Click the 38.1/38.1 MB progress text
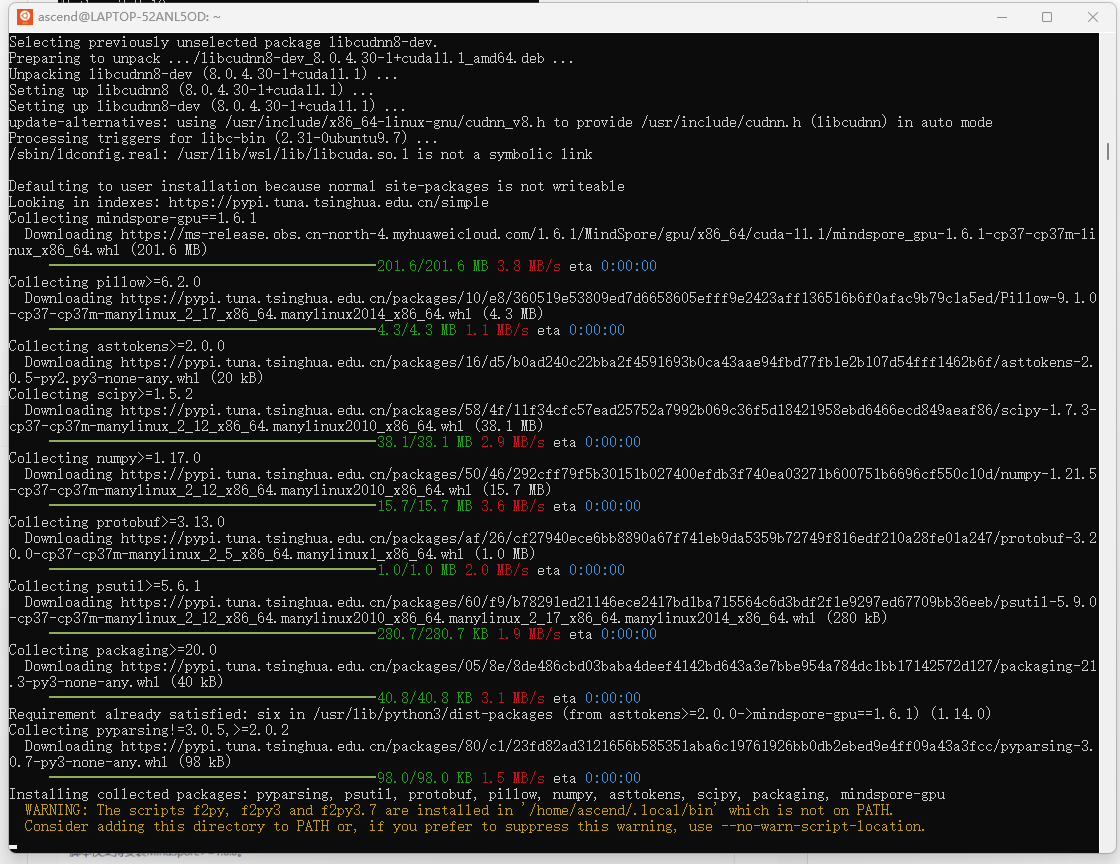The height and width of the screenshot is (864, 1120). (x=424, y=442)
